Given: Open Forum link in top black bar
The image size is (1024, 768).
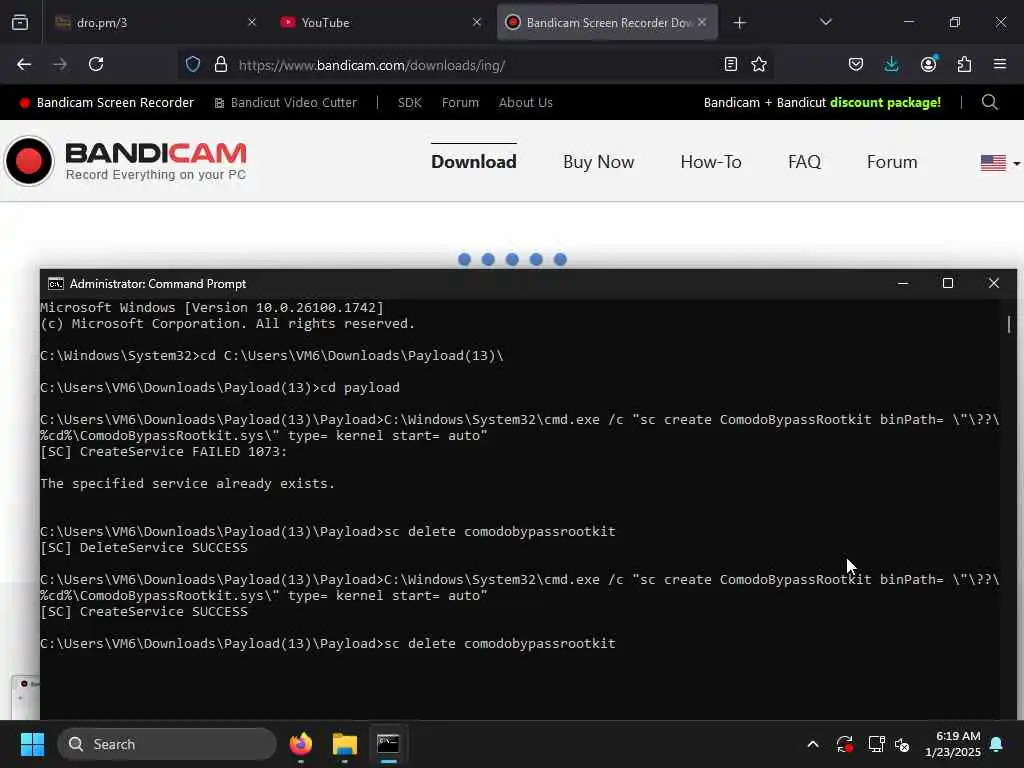Looking at the screenshot, I should tap(460, 103).
